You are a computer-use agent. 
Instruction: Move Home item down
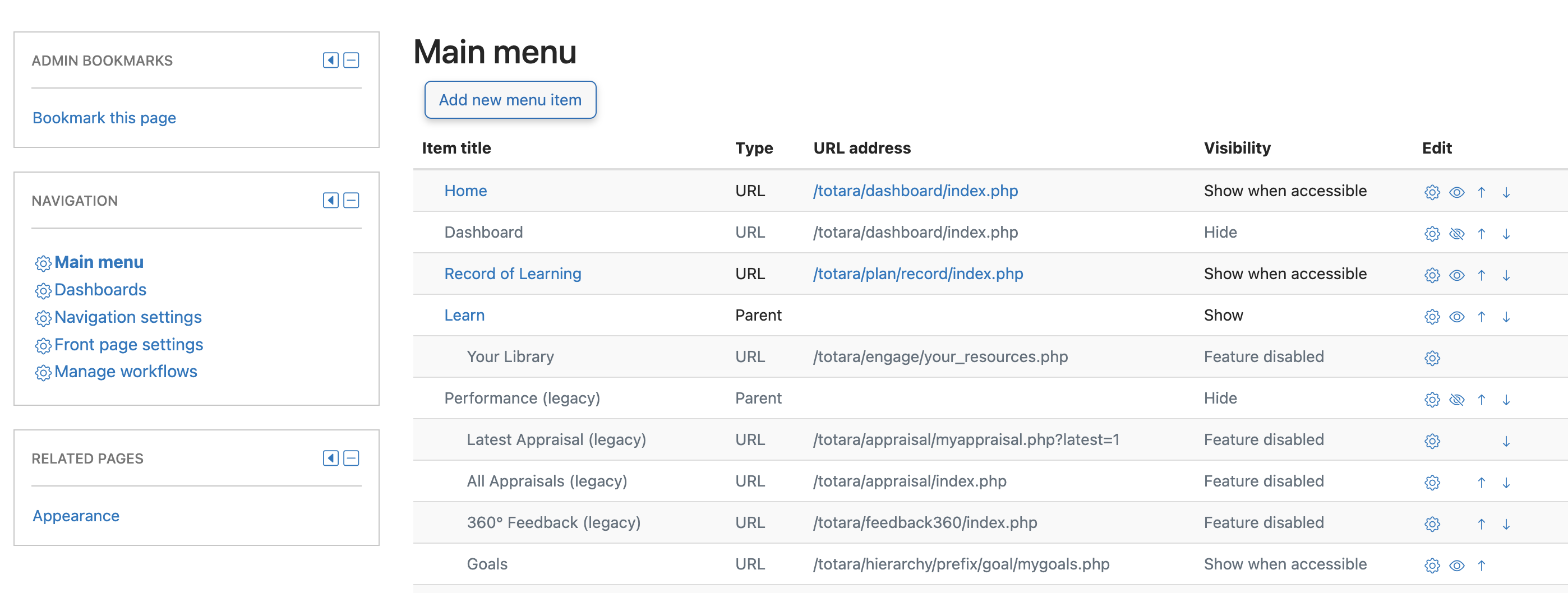[x=1506, y=192]
